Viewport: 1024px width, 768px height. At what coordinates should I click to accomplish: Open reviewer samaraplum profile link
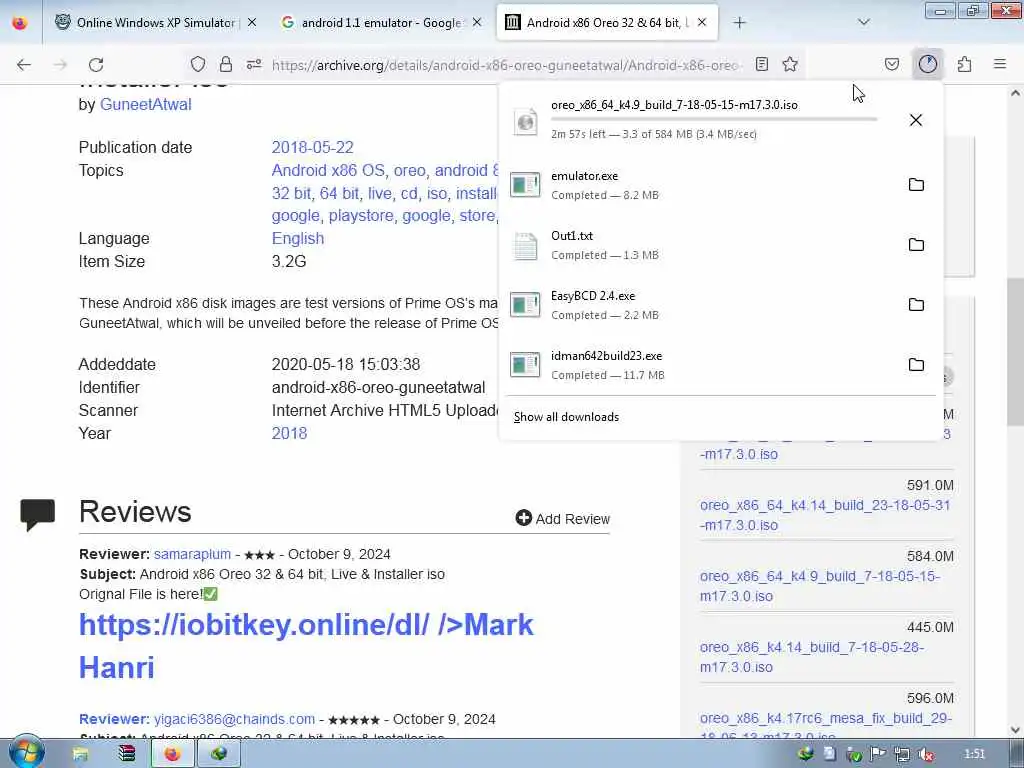click(x=192, y=554)
